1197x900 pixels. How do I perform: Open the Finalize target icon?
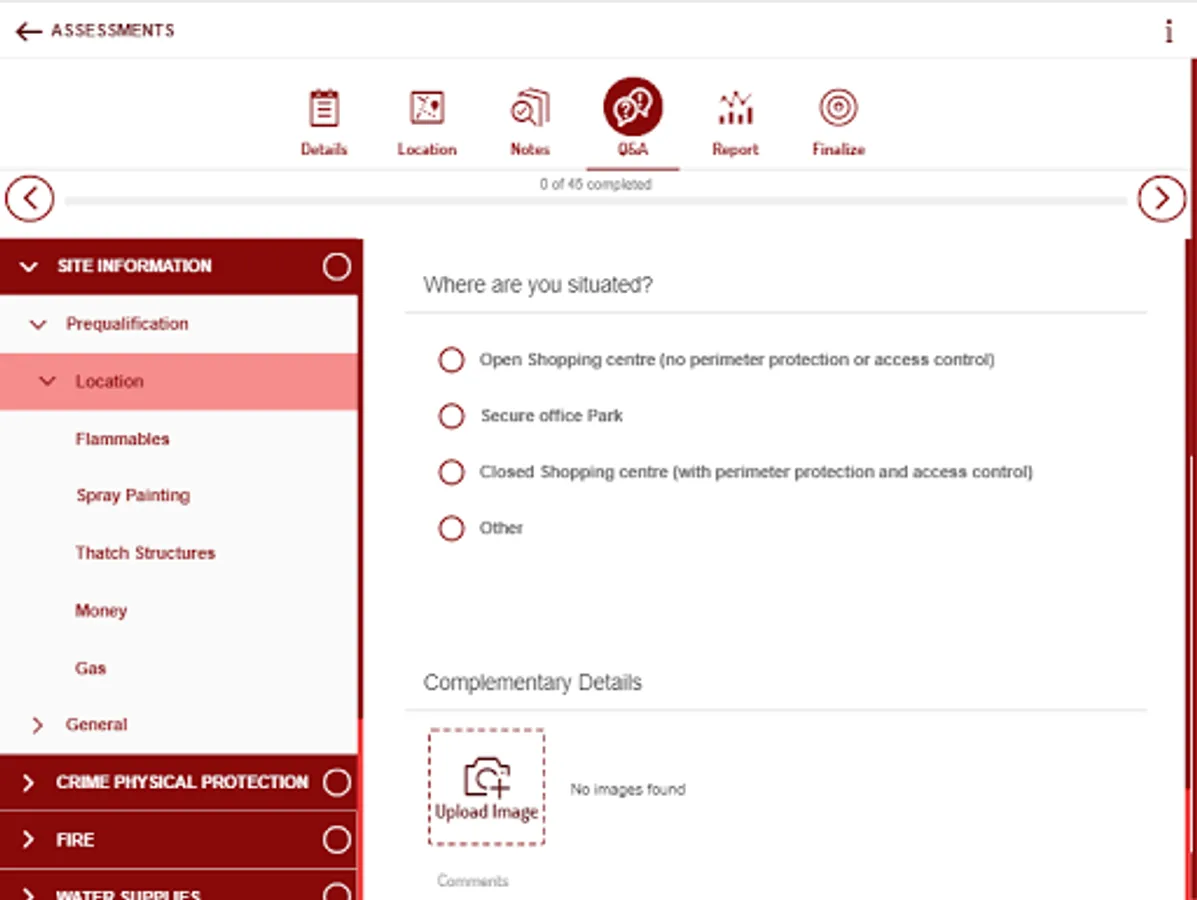coord(838,107)
